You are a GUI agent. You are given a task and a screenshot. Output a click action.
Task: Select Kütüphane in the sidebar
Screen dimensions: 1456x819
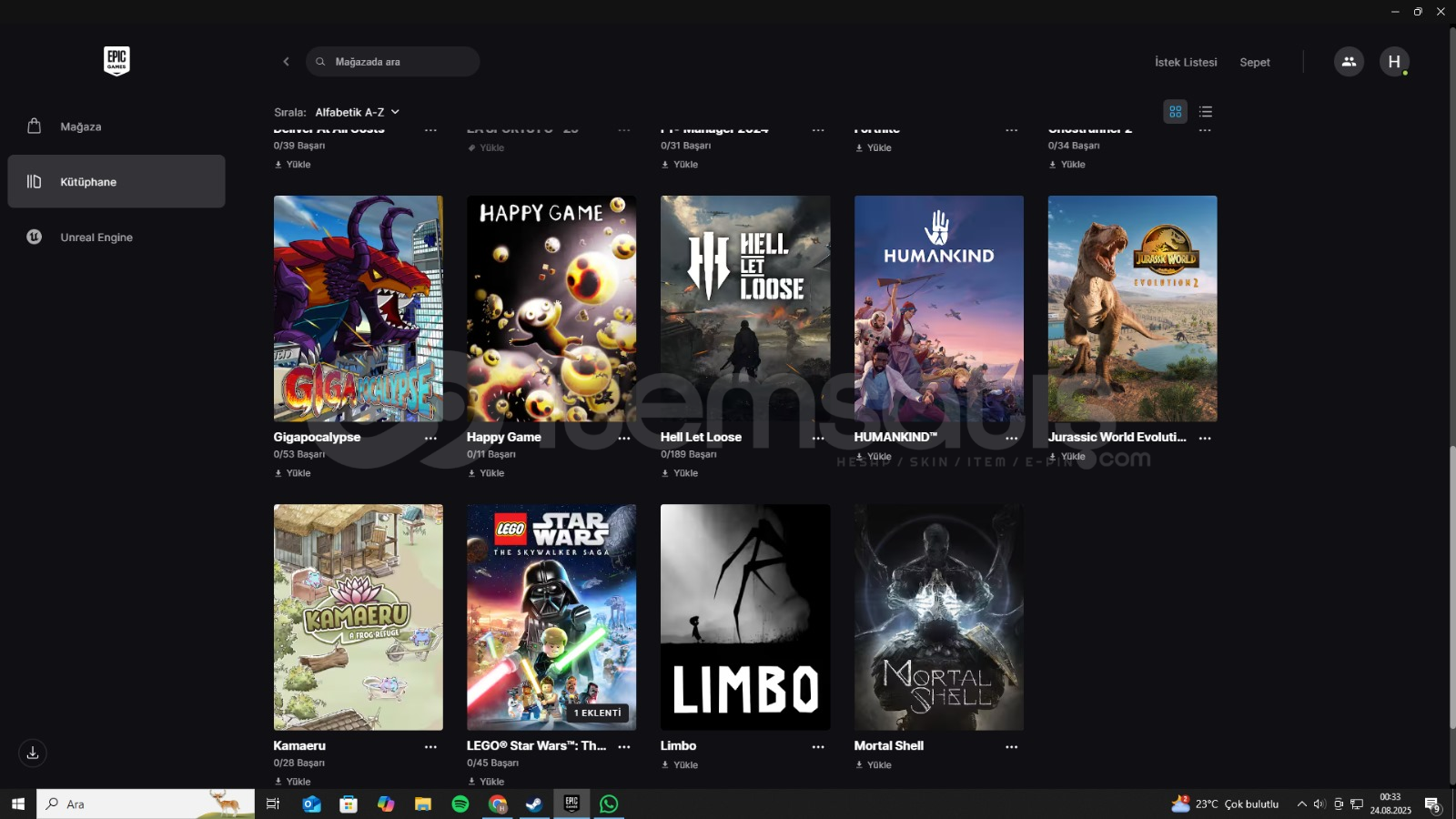click(x=116, y=181)
